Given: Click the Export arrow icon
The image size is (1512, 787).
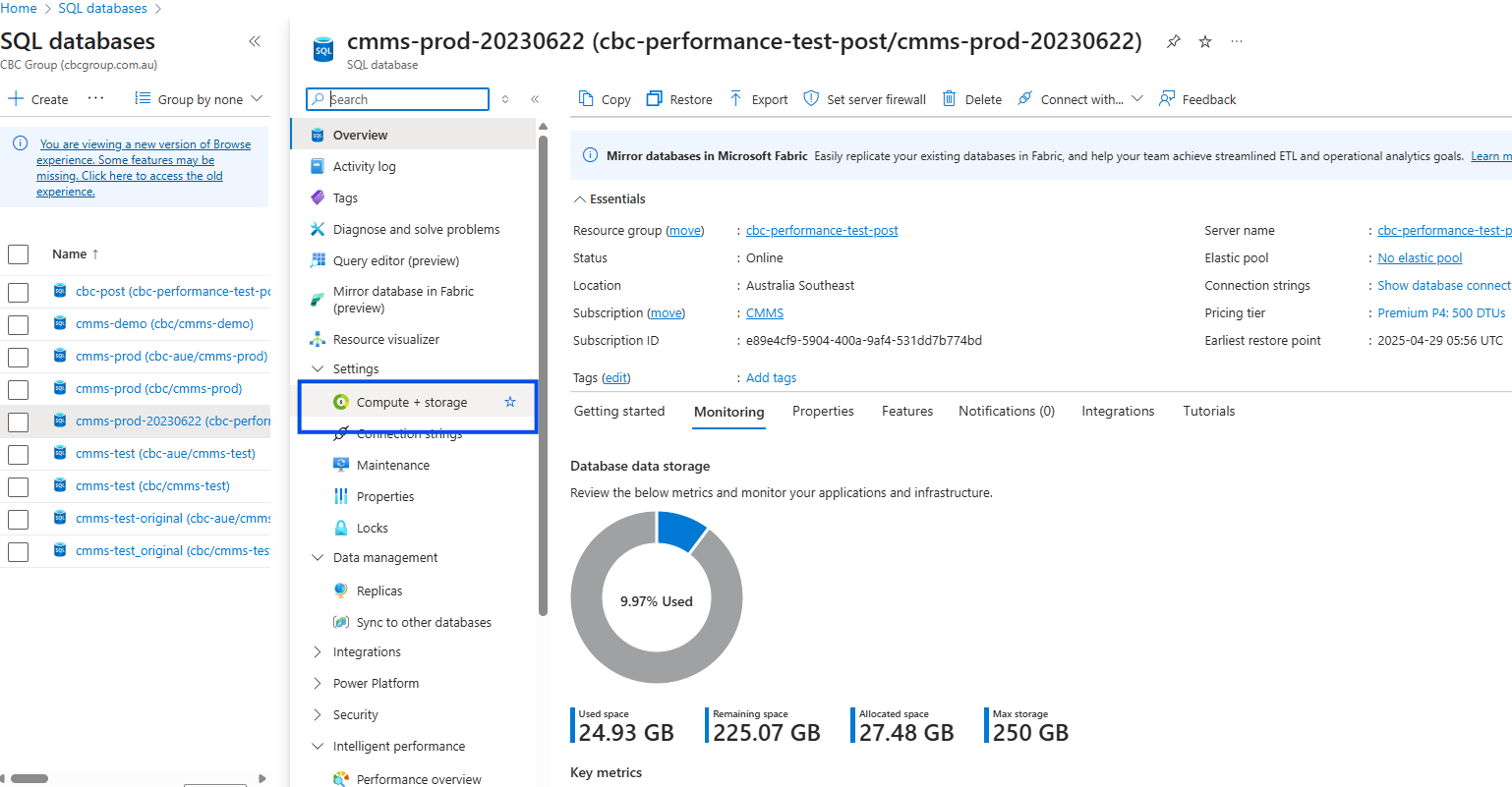Looking at the screenshot, I should click(735, 98).
